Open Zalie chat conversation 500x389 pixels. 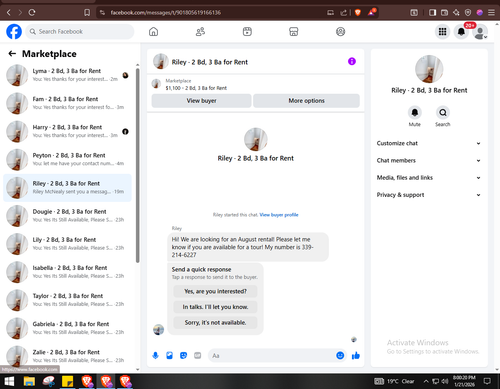[x=67, y=356]
